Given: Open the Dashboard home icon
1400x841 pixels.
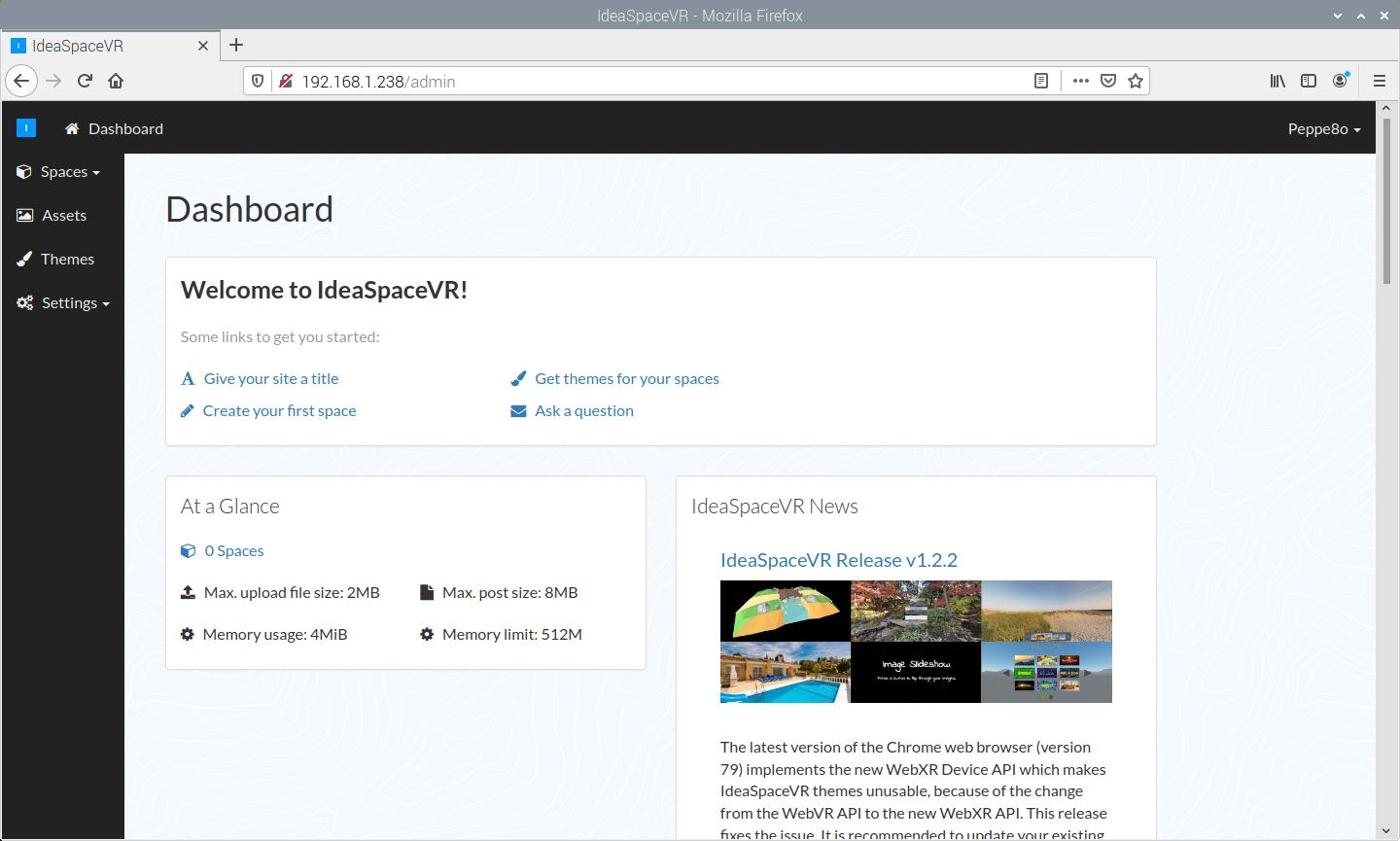Looking at the screenshot, I should click(72, 128).
